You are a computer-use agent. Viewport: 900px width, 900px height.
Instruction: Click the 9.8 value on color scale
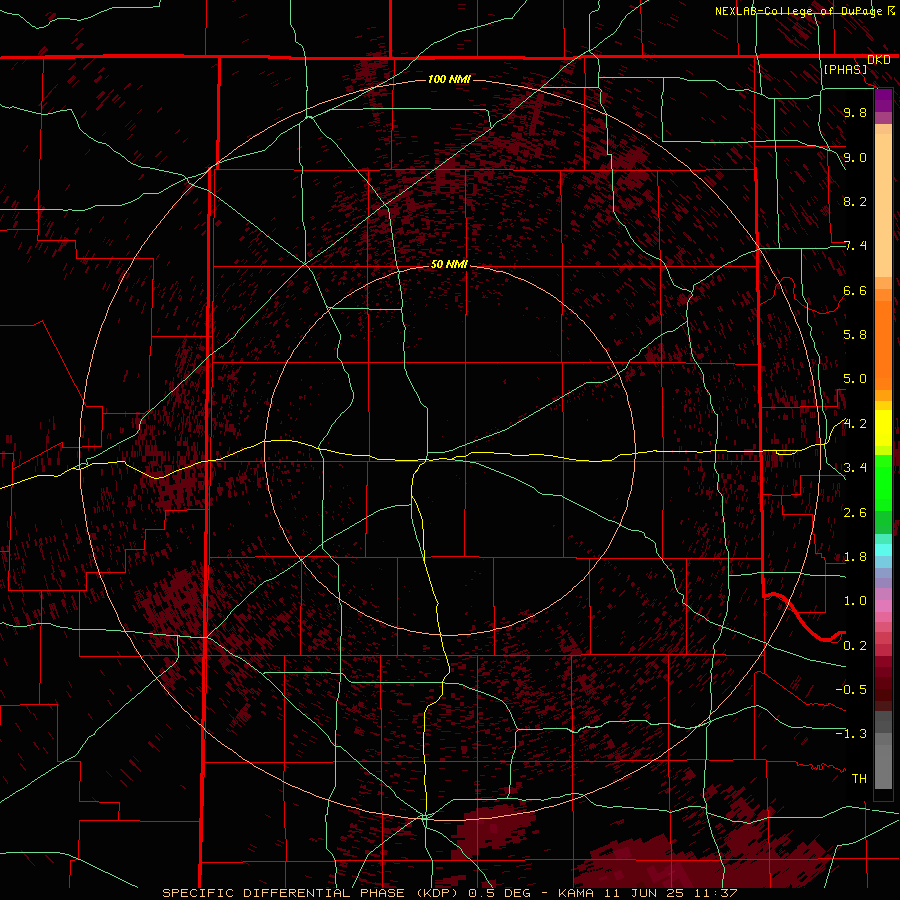point(855,112)
